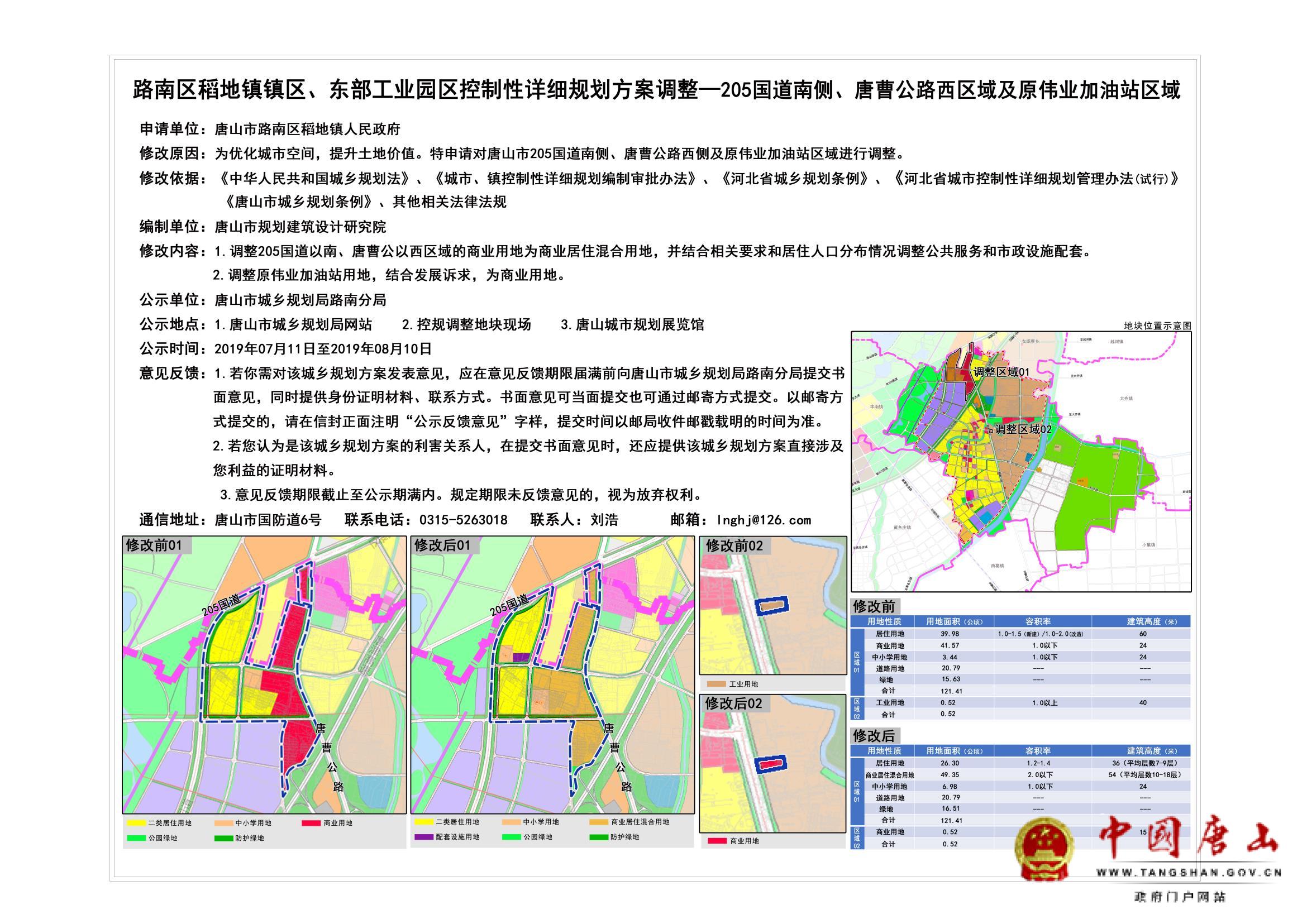The image size is (1307, 924).
Task: Click the orange 商业居住混合用地 legend swatch
Action: (x=599, y=822)
